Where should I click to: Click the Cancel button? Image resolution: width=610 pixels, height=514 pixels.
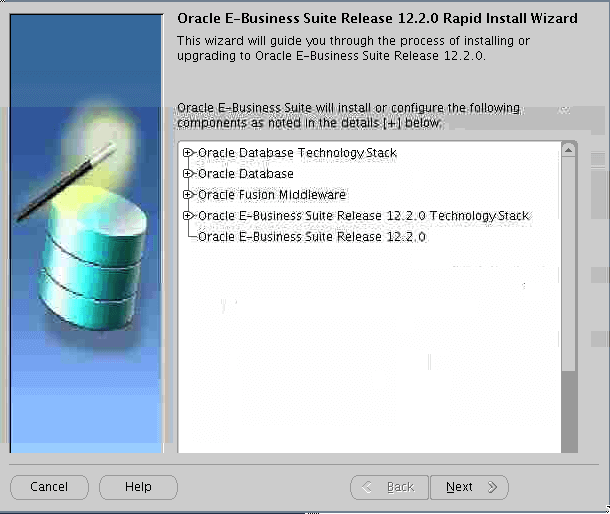[49, 487]
